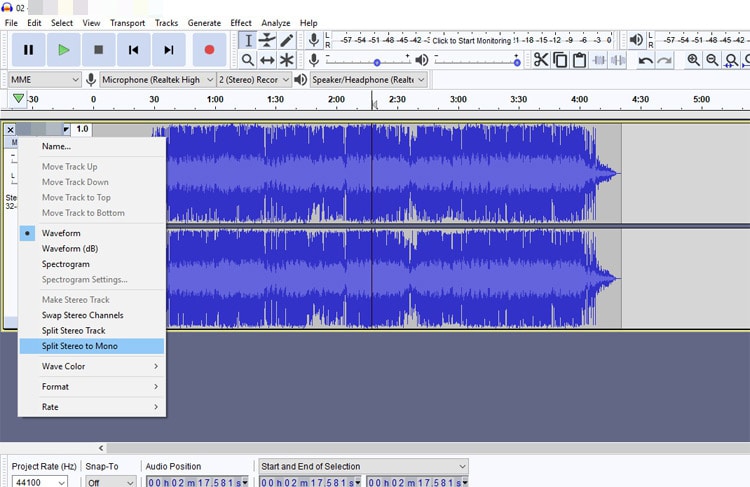Choose Waveform (dB) view
Screen dimensions: 750x487
[x=92, y=249]
